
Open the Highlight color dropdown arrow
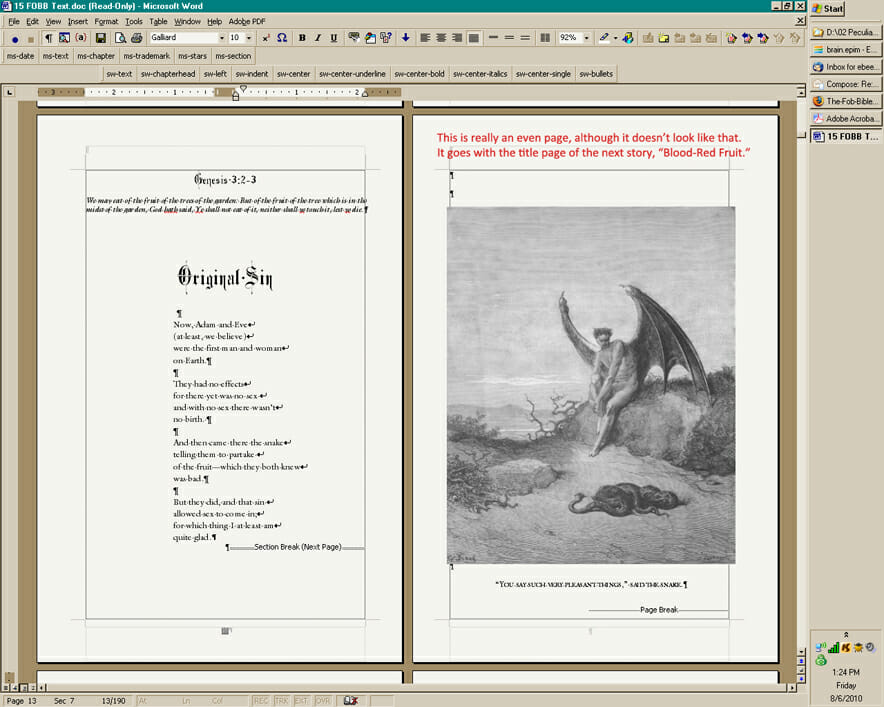click(615, 38)
